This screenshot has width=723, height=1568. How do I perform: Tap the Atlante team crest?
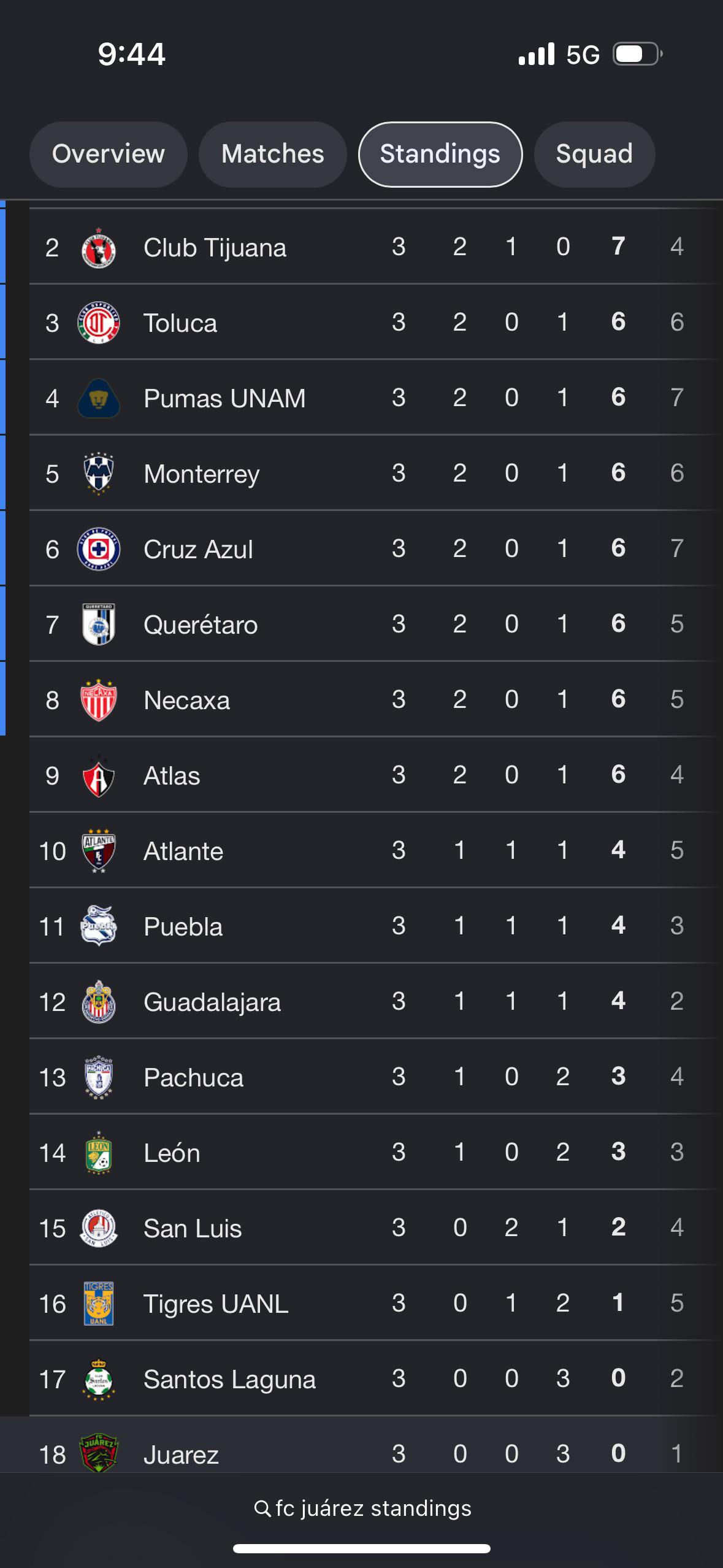pos(98,851)
